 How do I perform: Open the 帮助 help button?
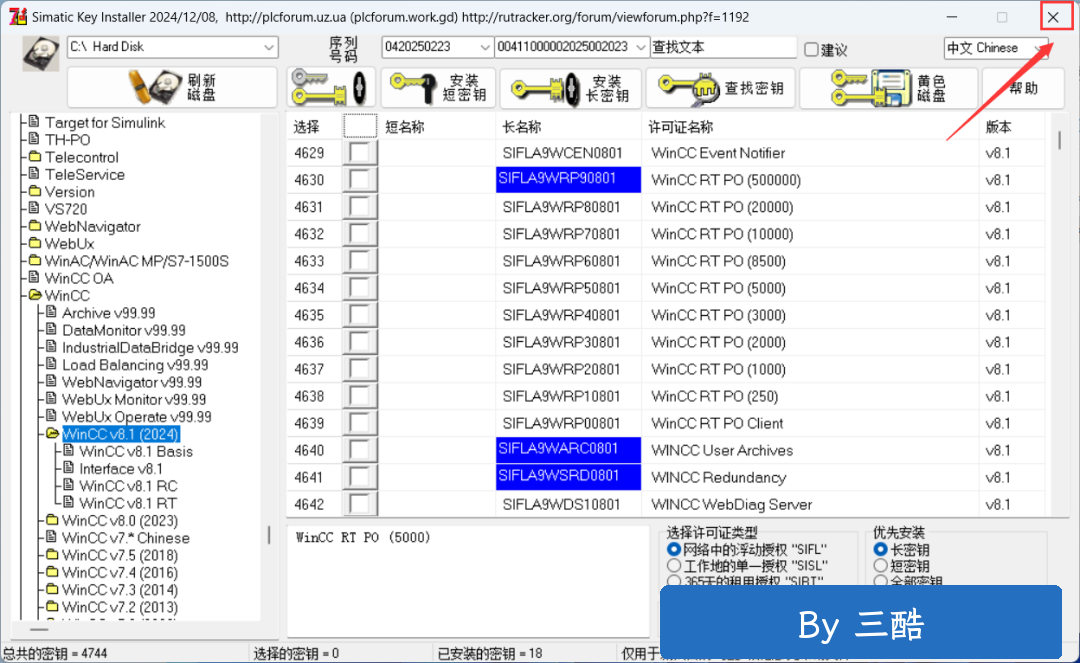(1023, 87)
